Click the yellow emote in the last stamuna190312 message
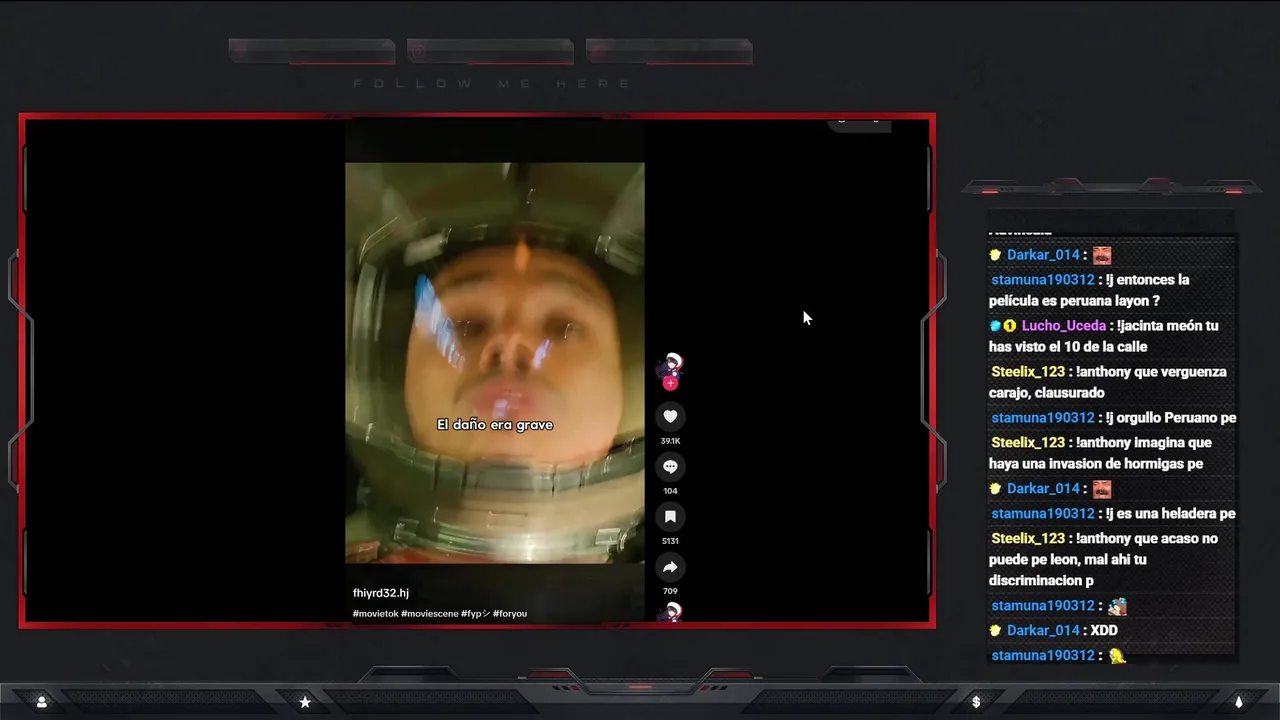This screenshot has height=720, width=1280. point(1117,656)
